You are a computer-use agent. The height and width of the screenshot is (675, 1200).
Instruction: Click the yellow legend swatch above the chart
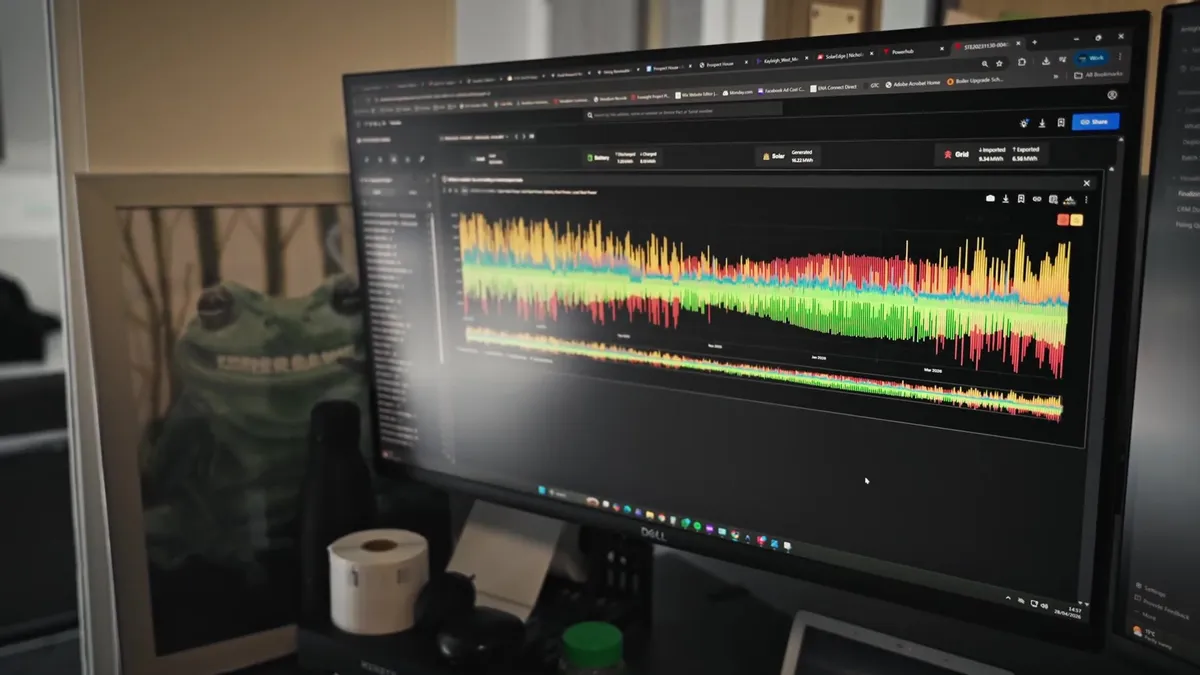pyautogui.click(x=1076, y=219)
